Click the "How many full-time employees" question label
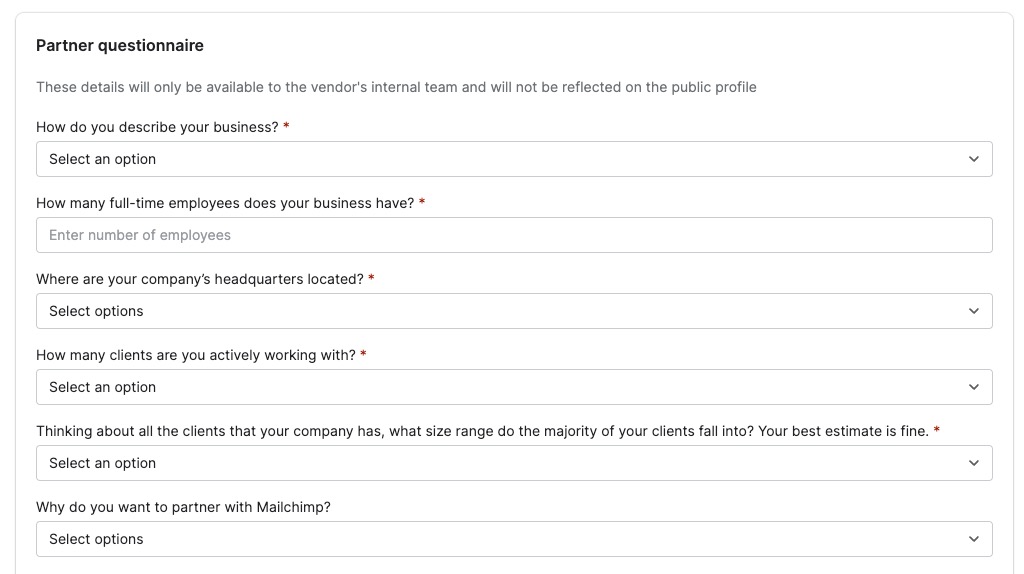The height and width of the screenshot is (574, 1024). [225, 203]
